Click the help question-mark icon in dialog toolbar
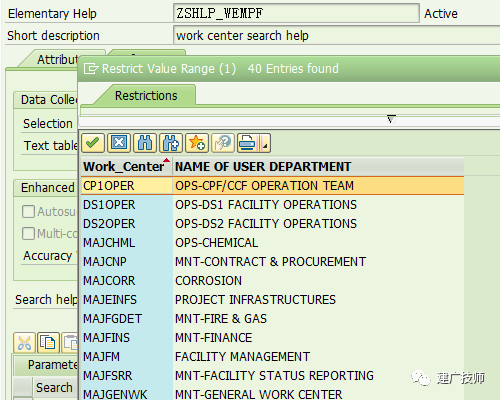 tap(223, 143)
